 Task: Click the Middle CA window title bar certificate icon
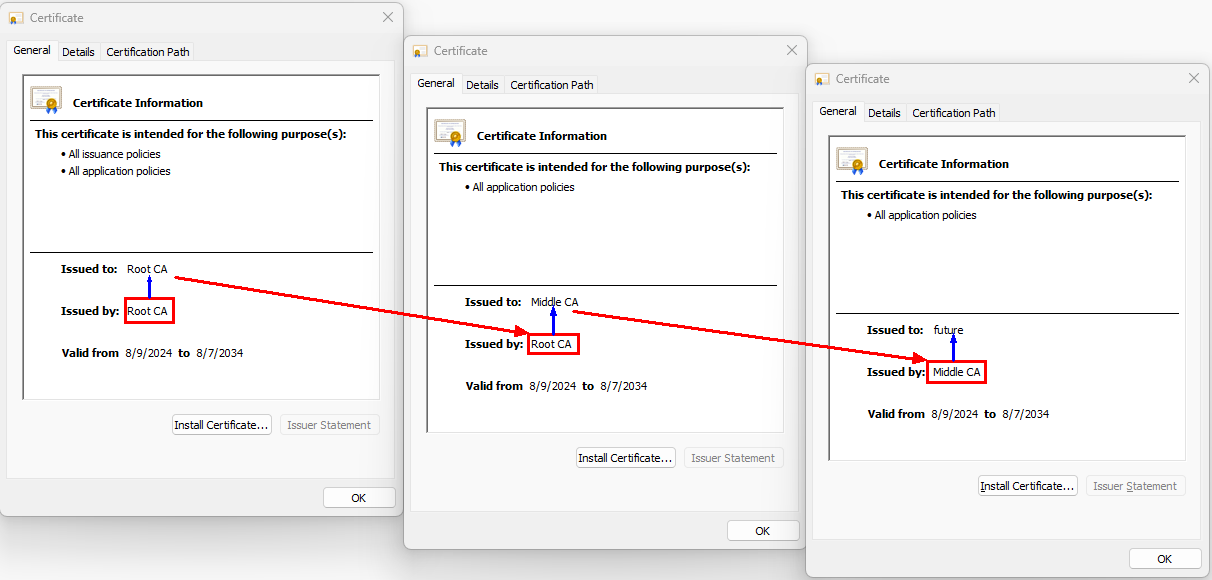click(420, 51)
